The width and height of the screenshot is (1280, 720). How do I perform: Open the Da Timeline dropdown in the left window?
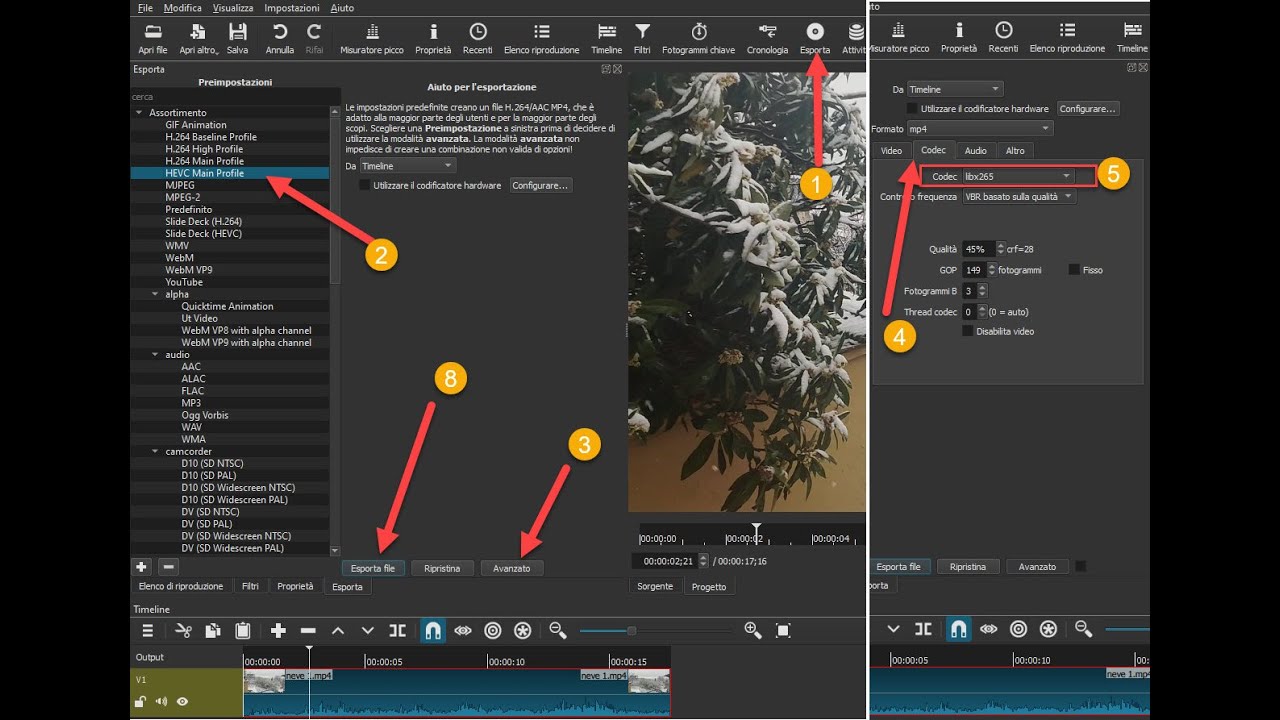tap(407, 166)
